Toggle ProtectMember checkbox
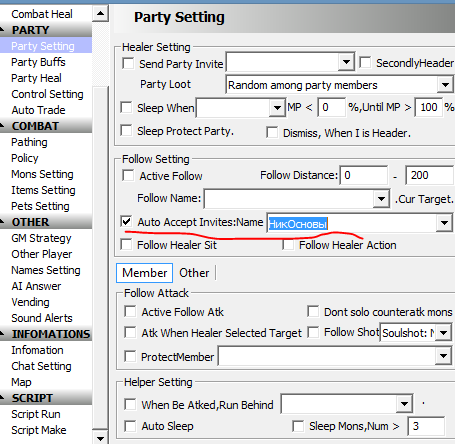455x444 pixels. [130, 356]
